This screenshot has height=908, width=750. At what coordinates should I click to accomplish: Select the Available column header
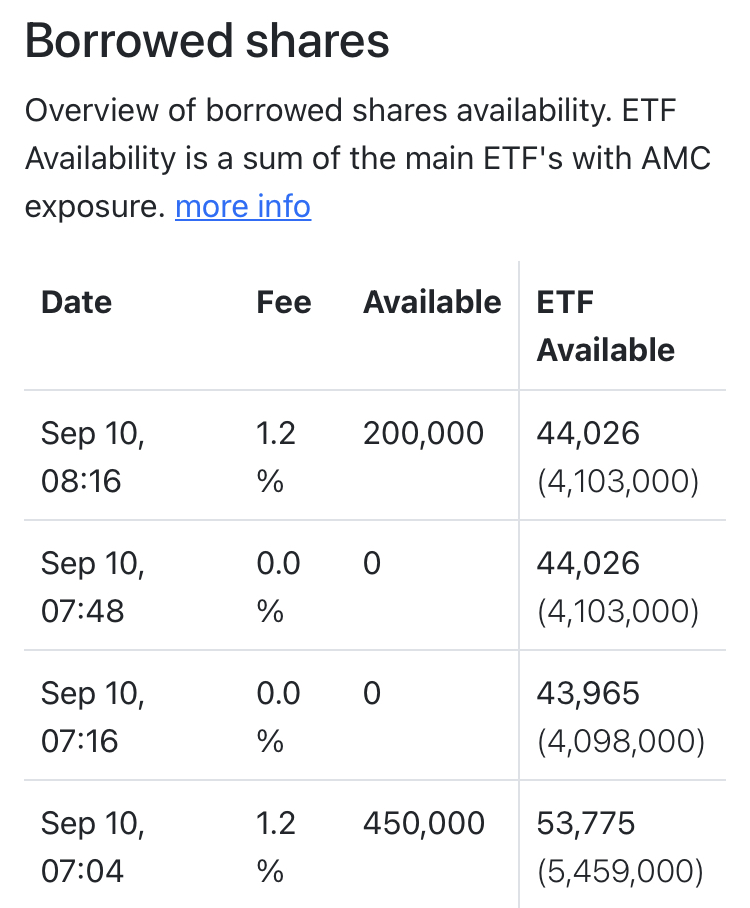point(432,302)
